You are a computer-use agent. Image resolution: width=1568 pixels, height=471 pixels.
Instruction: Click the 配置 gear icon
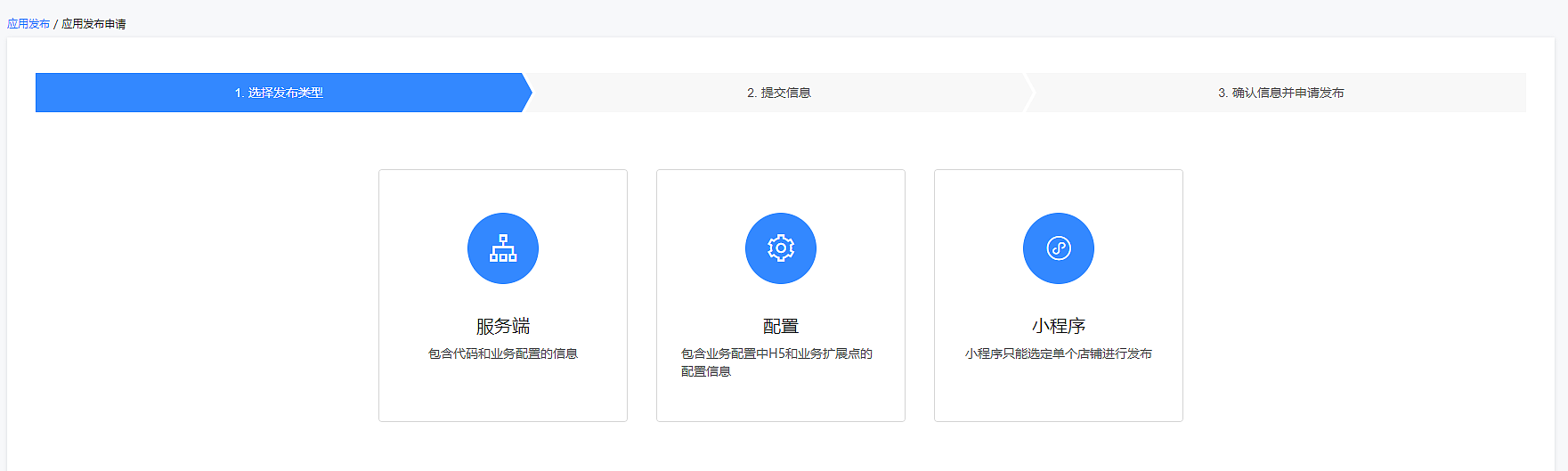pyautogui.click(x=781, y=248)
